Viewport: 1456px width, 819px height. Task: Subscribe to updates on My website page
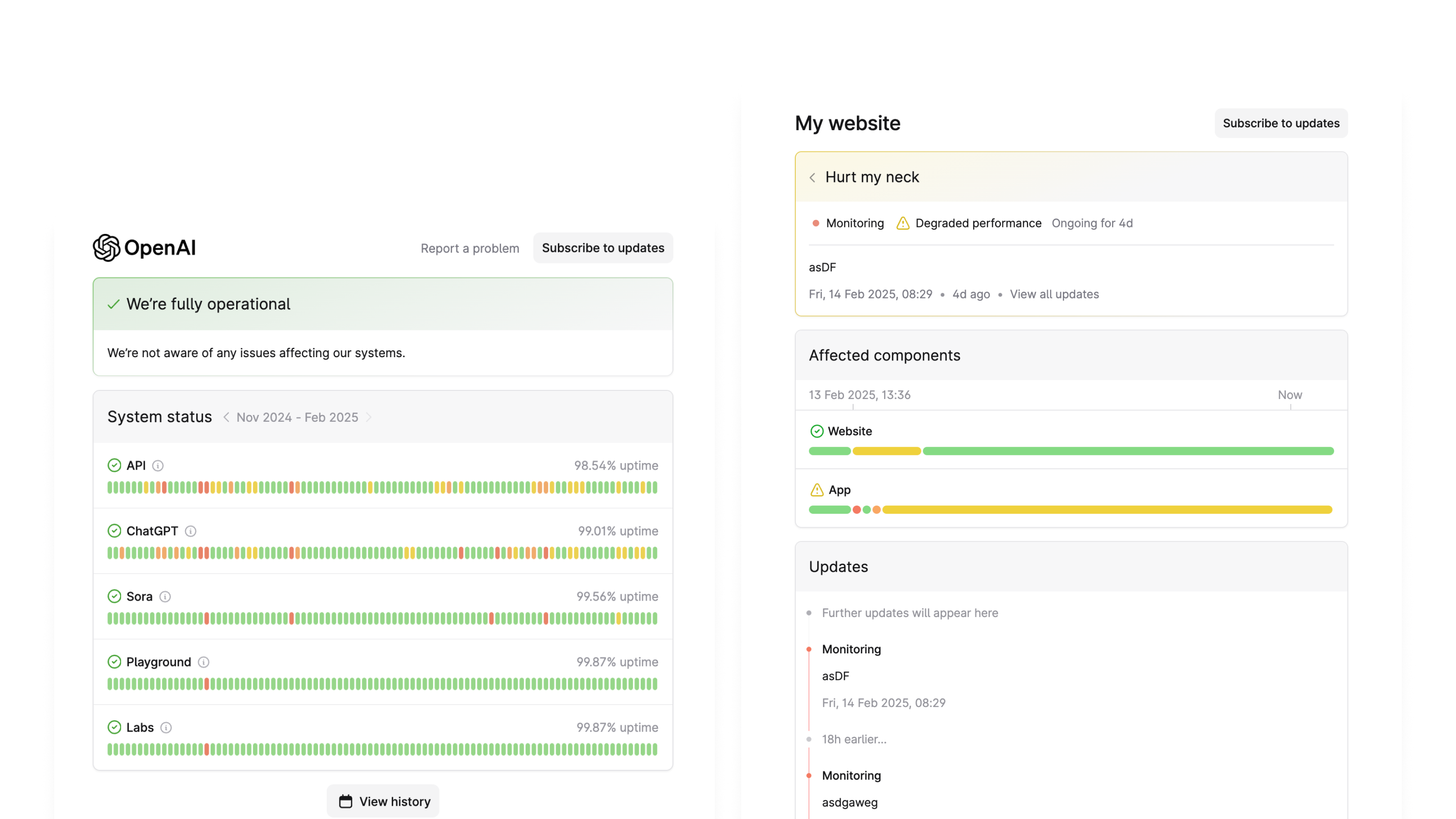pos(1281,123)
